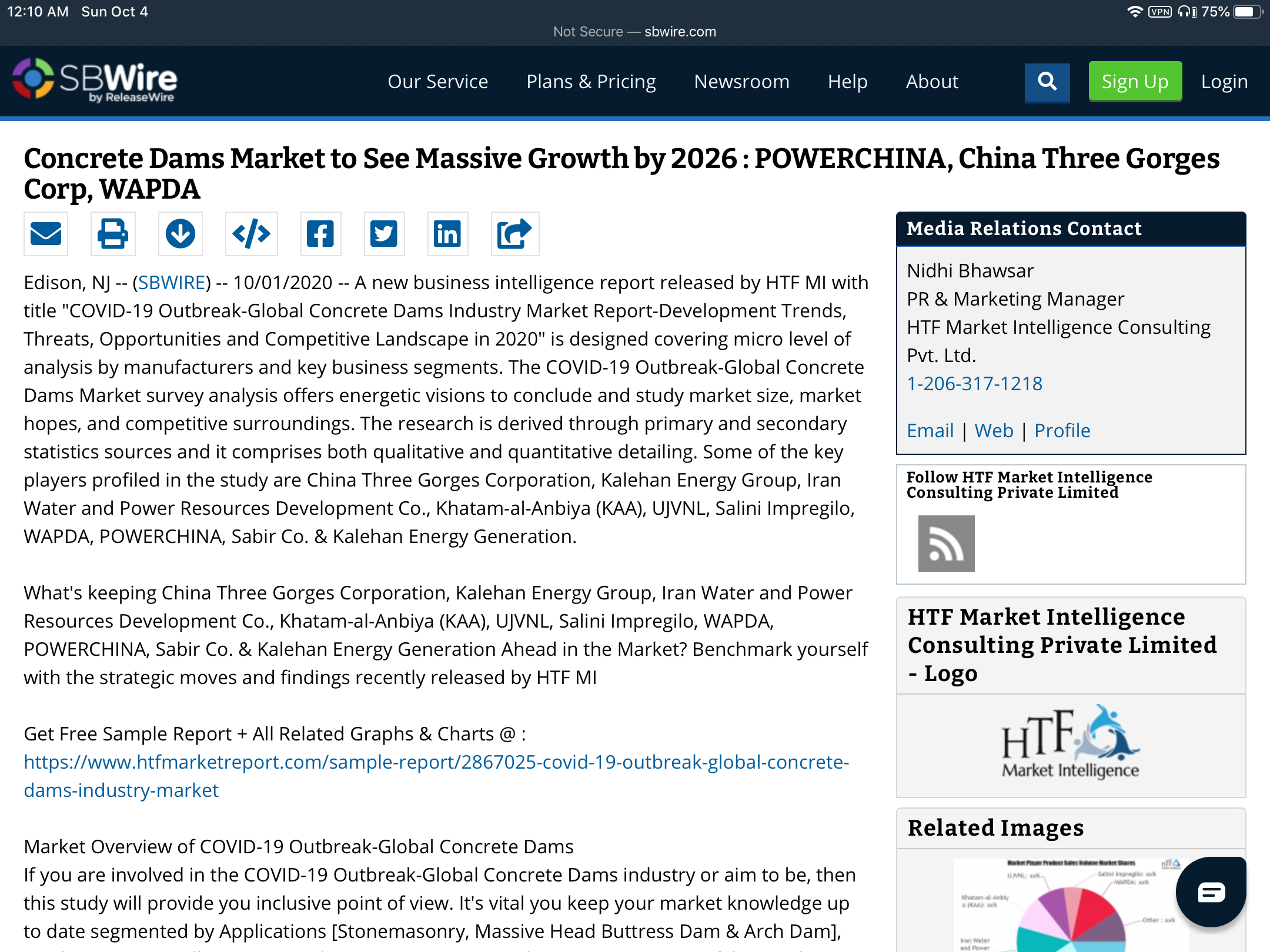Open Help menu item
1270x952 pixels.
[847, 82]
